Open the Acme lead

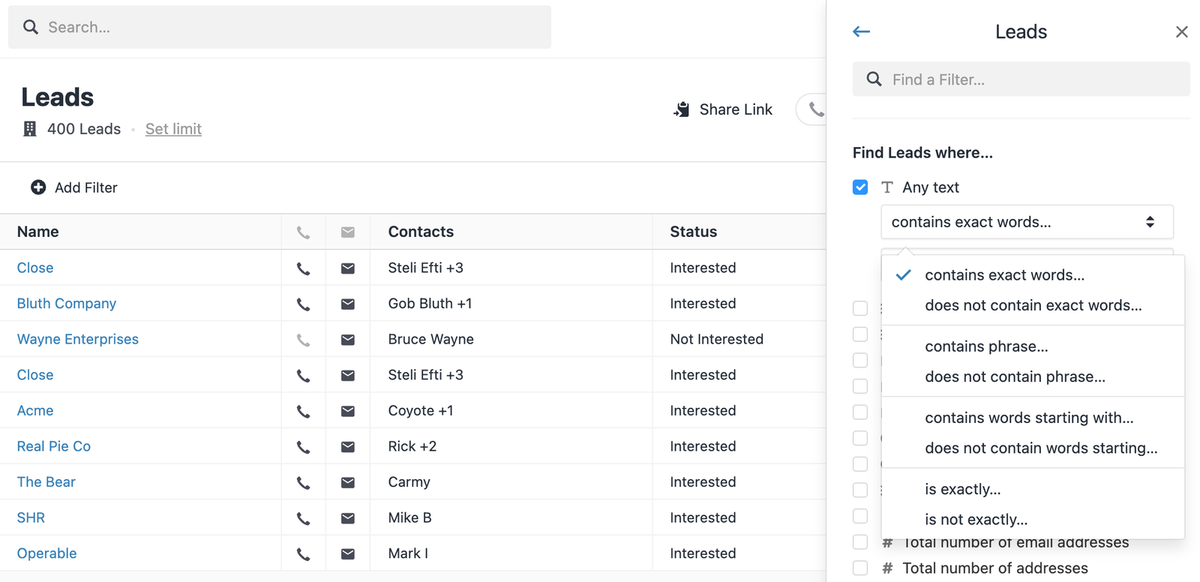pyautogui.click(x=35, y=411)
